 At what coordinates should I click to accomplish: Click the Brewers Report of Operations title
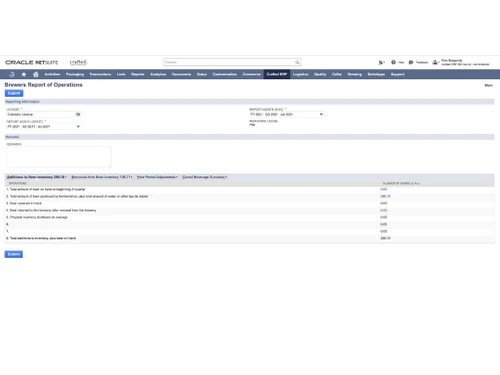tap(43, 85)
